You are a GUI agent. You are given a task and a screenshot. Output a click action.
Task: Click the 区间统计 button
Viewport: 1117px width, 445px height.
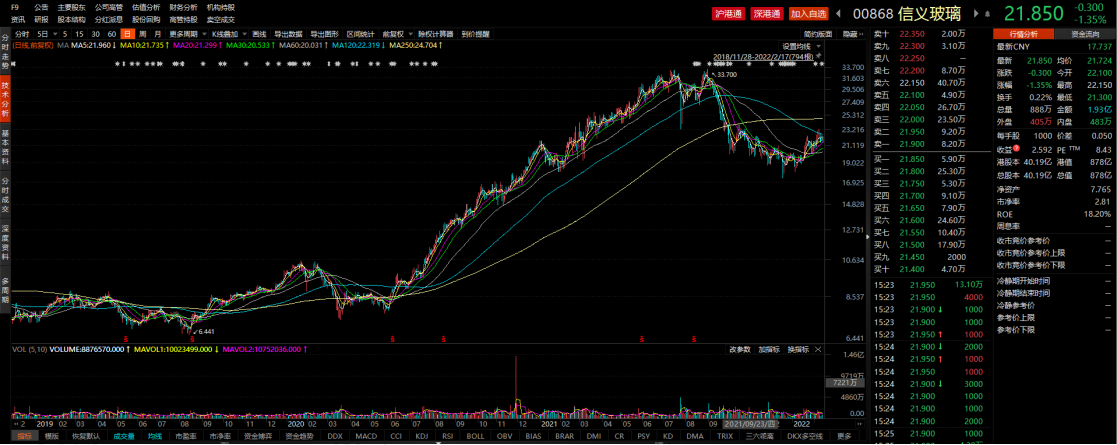360,33
